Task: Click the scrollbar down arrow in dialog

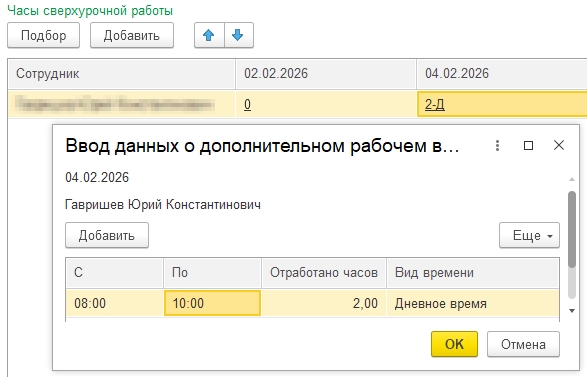Action: point(572,310)
